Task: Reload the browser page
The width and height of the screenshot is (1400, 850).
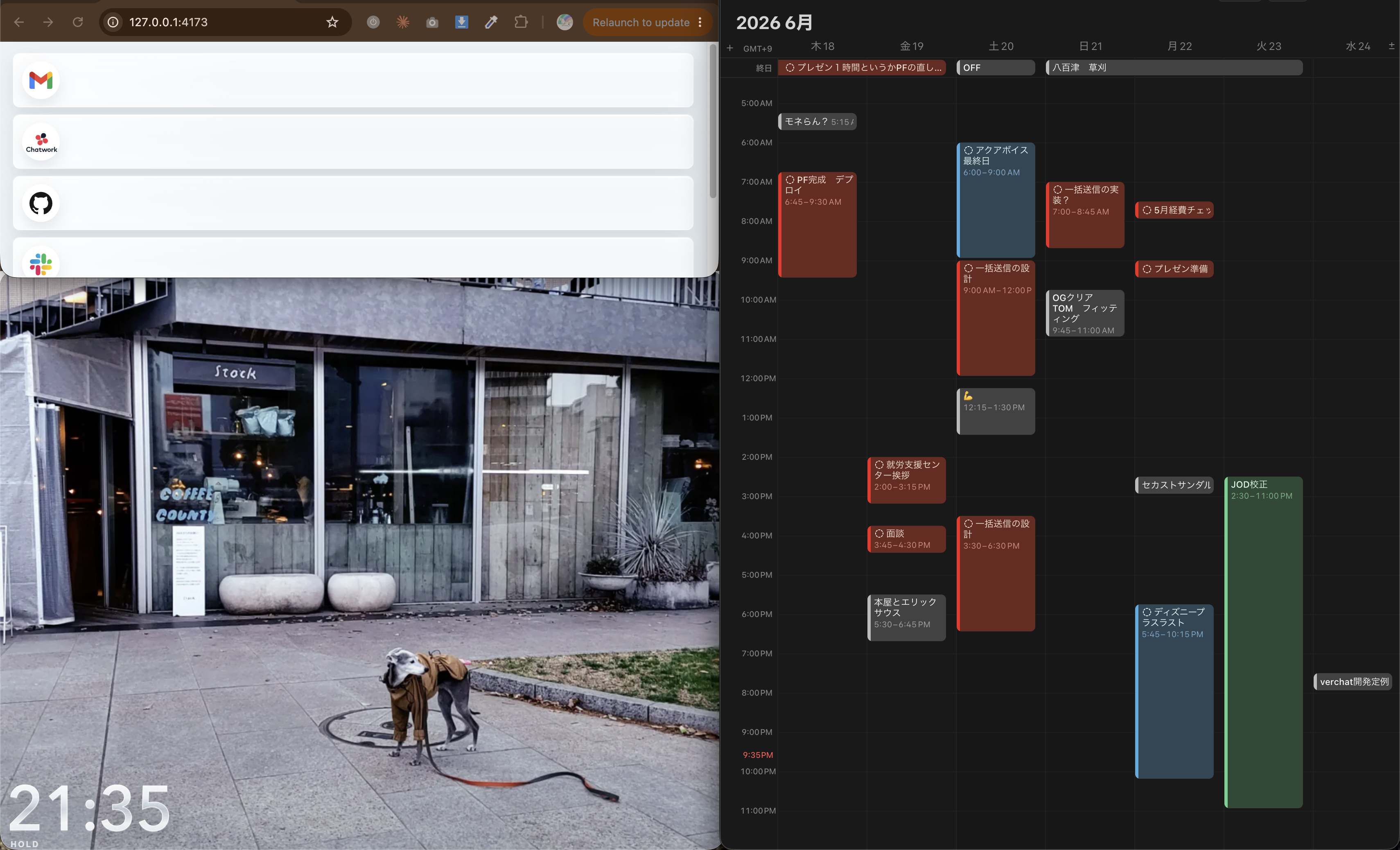Action: [x=78, y=22]
